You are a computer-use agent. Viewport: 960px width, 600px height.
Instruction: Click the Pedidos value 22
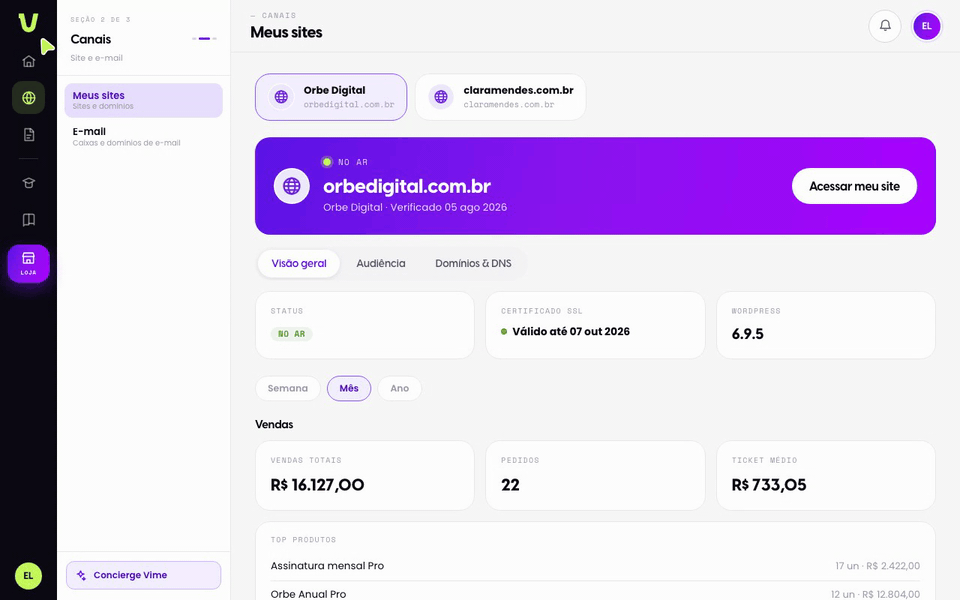click(x=510, y=485)
